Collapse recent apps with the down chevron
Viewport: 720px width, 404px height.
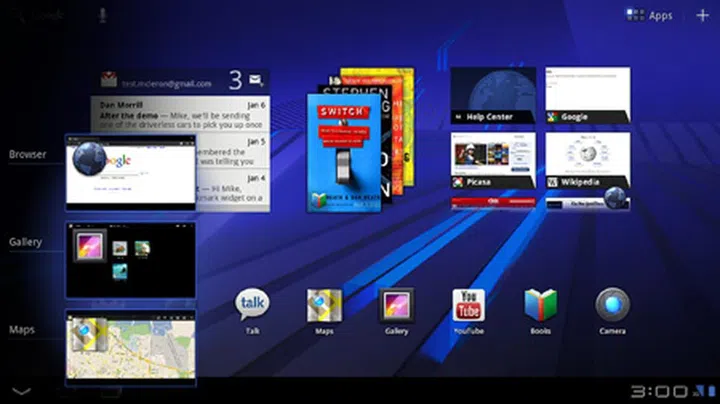21,391
